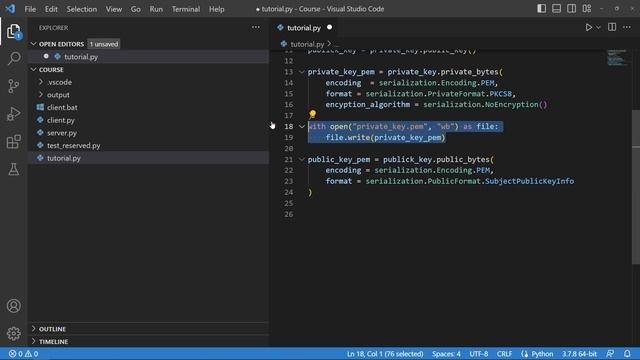Image resolution: width=640 pixels, height=360 pixels.
Task: Click line number 24 in gutter
Action: [x=289, y=192]
